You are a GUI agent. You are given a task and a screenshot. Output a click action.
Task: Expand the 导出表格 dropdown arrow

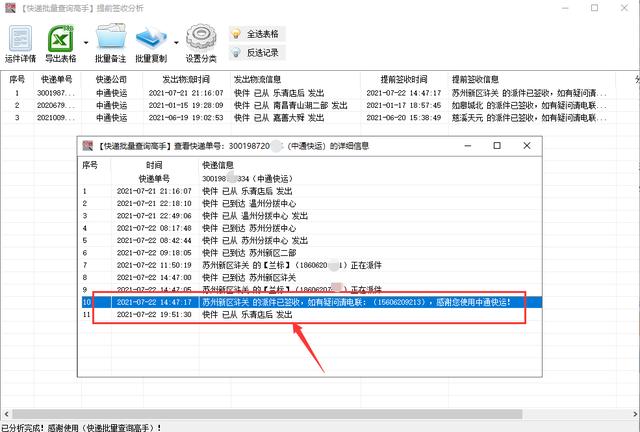[x=86, y=42]
